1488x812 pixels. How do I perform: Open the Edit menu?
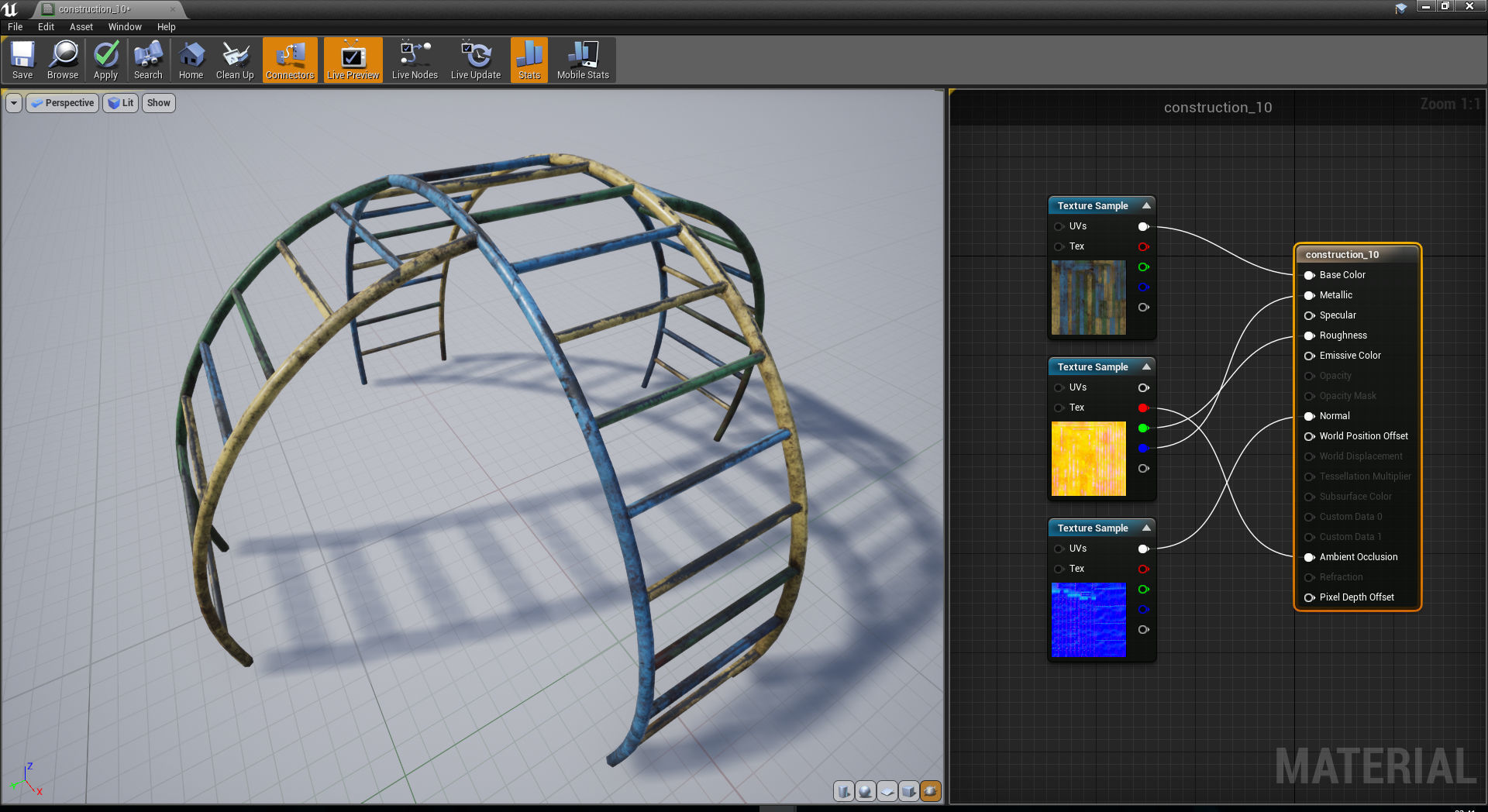click(46, 26)
